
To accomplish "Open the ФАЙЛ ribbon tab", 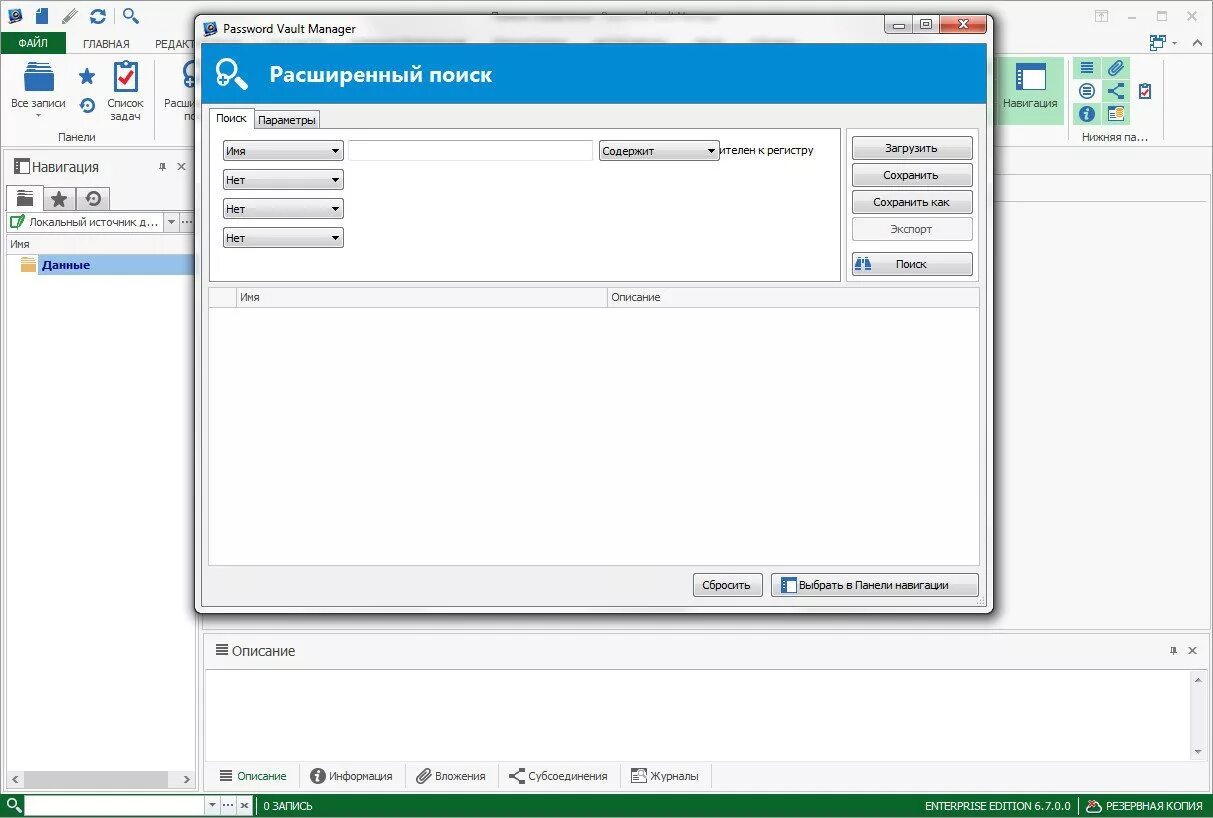I will [33, 43].
